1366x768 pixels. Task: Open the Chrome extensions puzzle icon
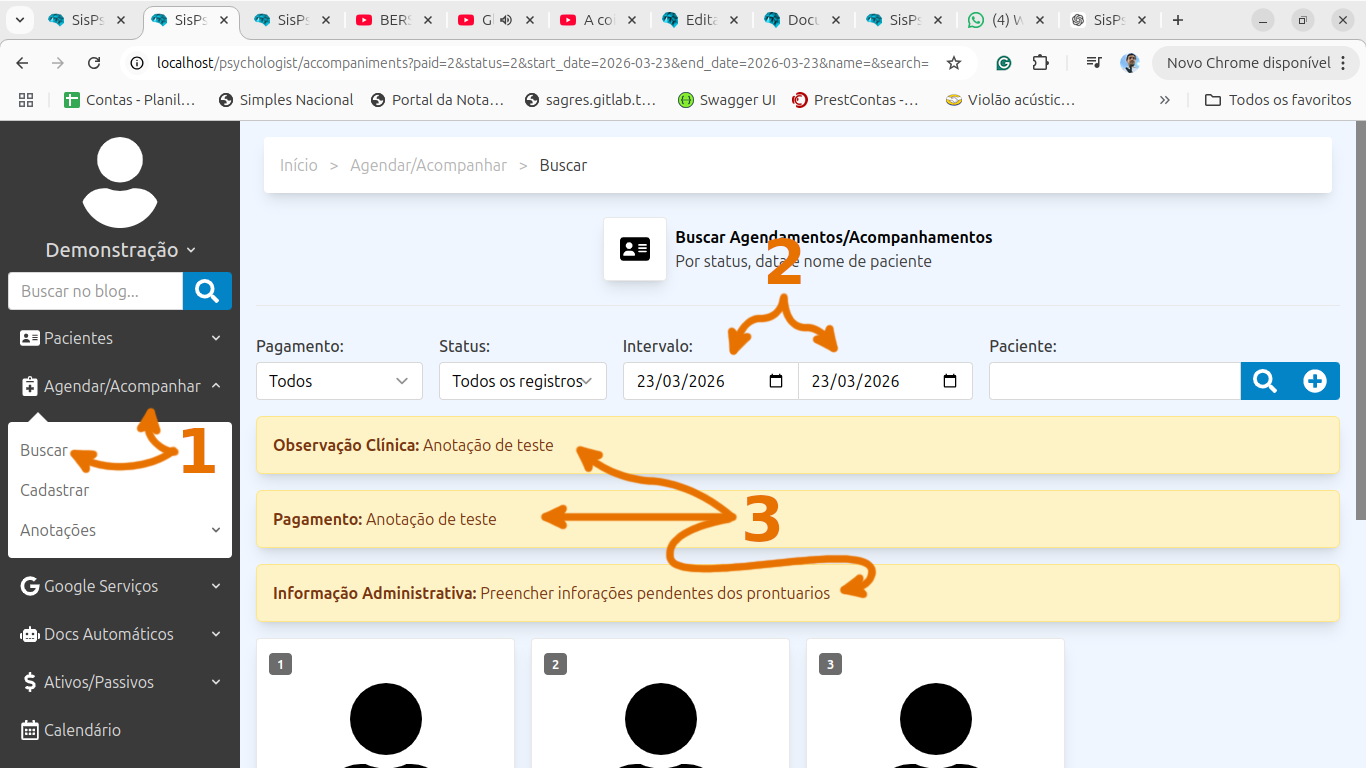(x=1040, y=63)
